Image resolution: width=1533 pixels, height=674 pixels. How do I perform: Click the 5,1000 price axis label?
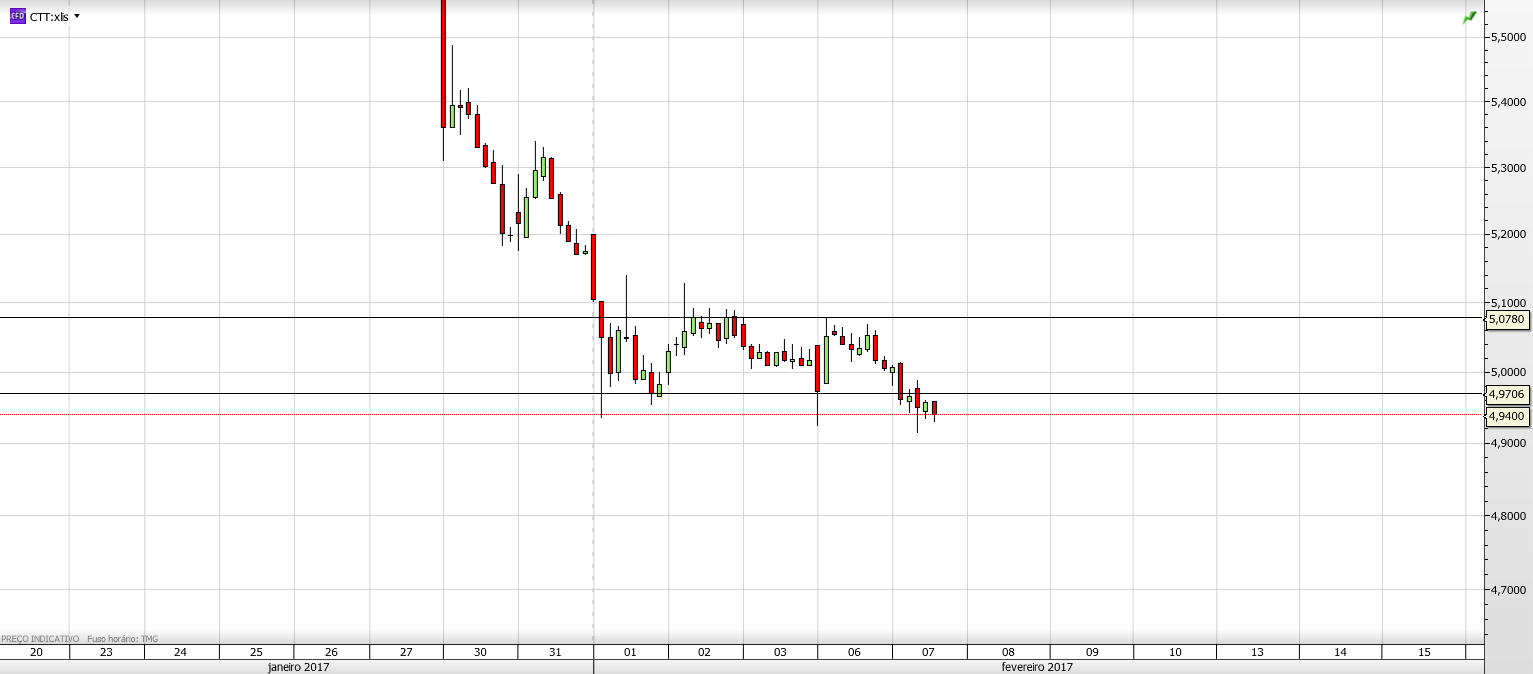point(1507,302)
